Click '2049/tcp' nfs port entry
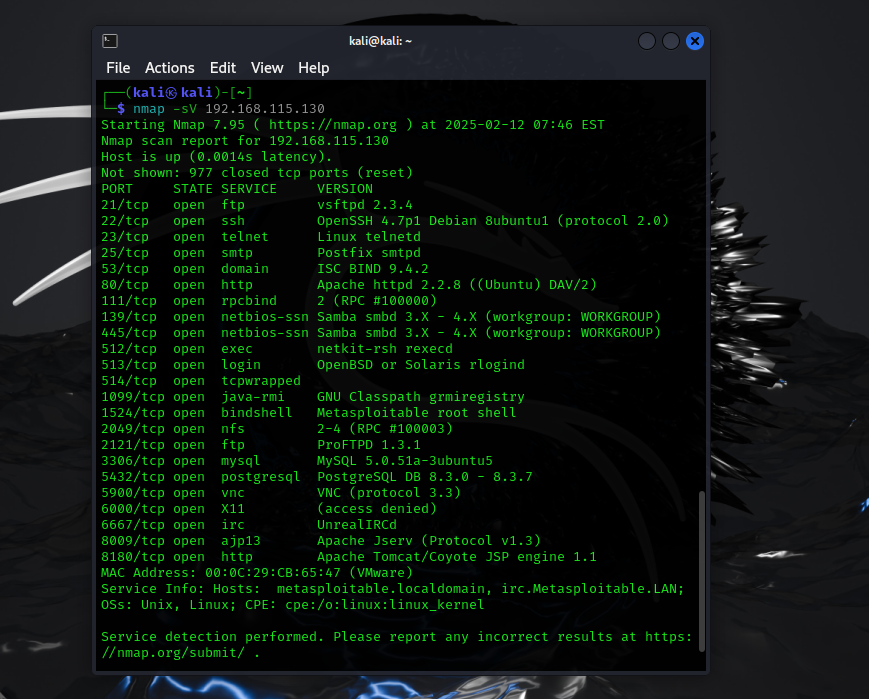Image resolution: width=869 pixels, height=699 pixels. [x=133, y=429]
